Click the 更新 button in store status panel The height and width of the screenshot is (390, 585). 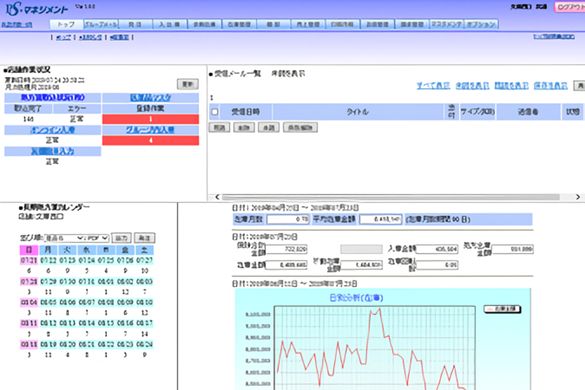click(x=187, y=84)
